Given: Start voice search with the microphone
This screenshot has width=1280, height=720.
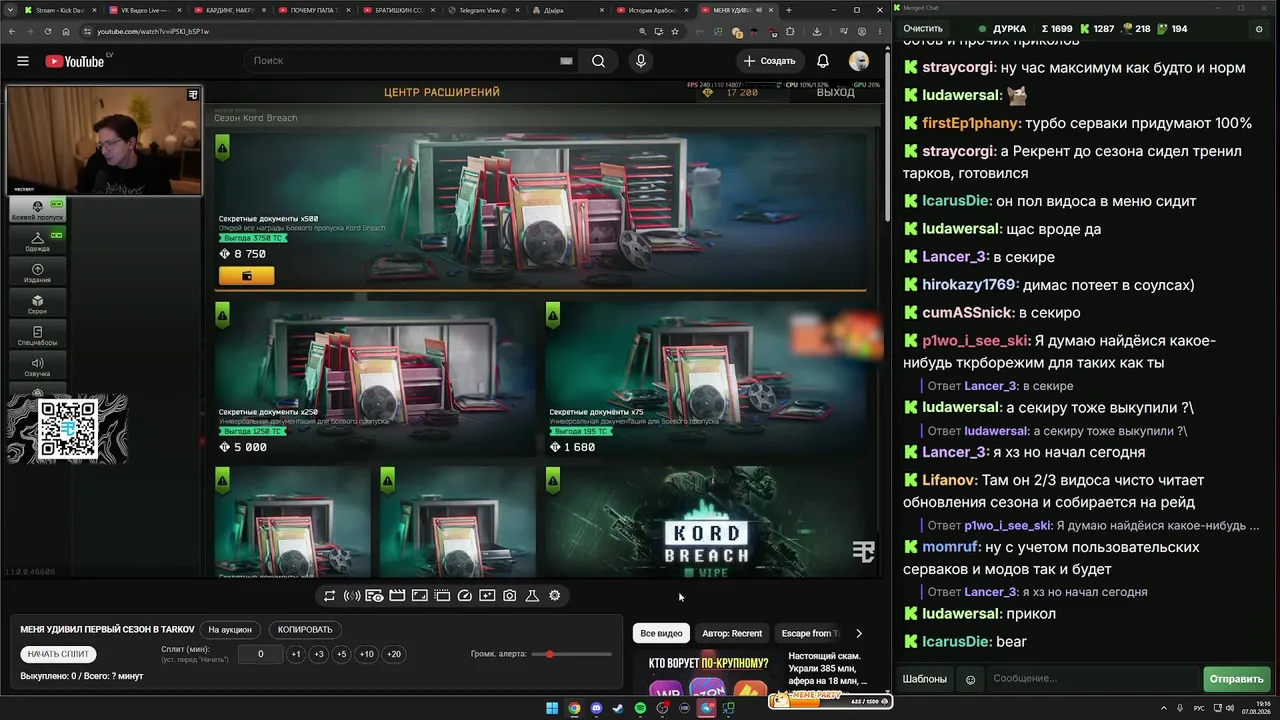Looking at the screenshot, I should [641, 61].
